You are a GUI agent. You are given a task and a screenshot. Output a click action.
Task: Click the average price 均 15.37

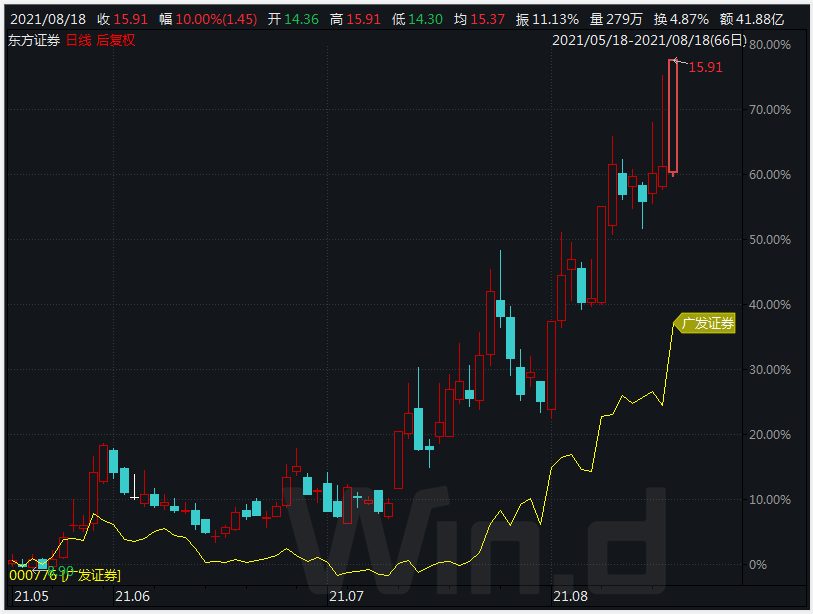(x=480, y=20)
